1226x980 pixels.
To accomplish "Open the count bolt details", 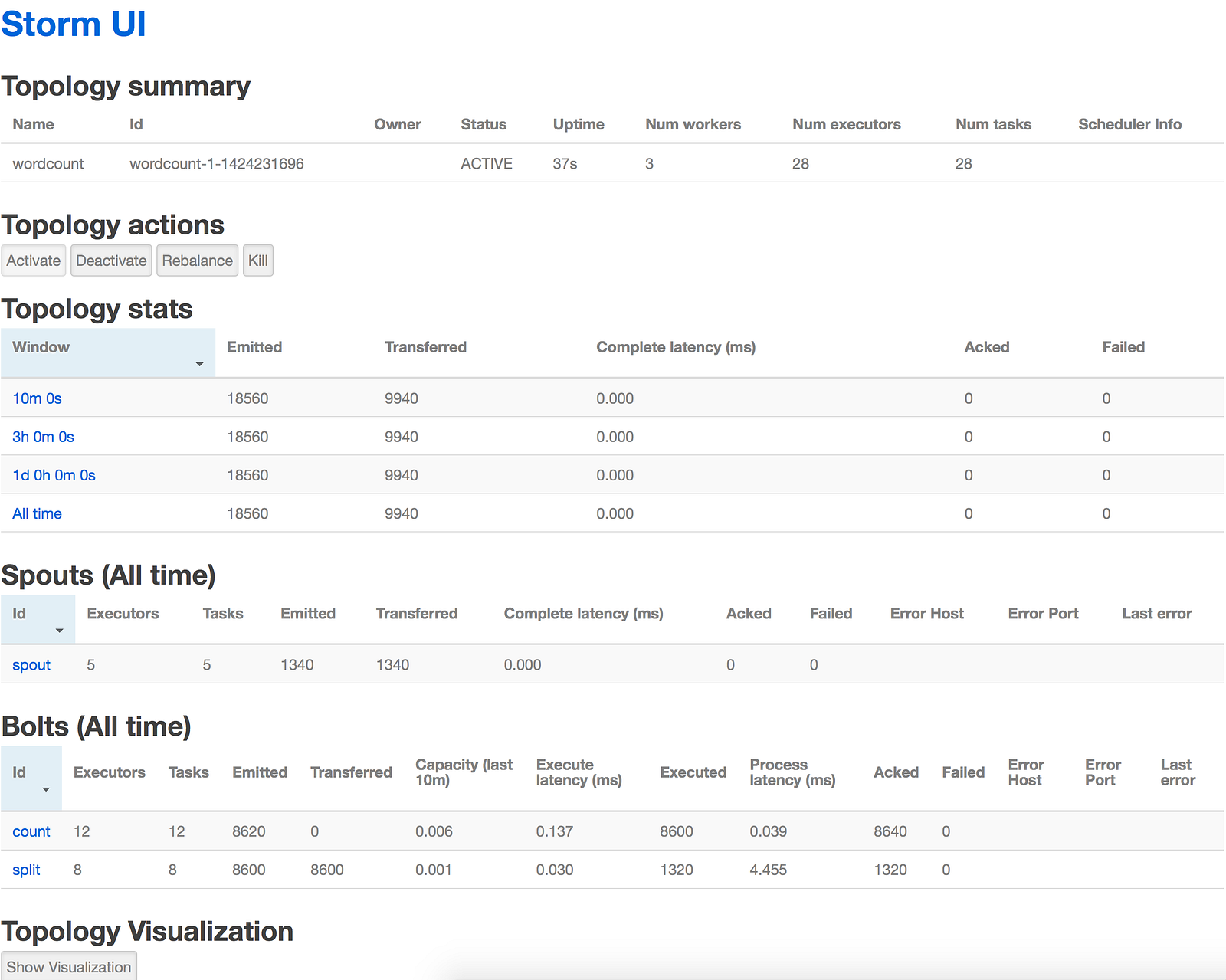I will [31, 831].
